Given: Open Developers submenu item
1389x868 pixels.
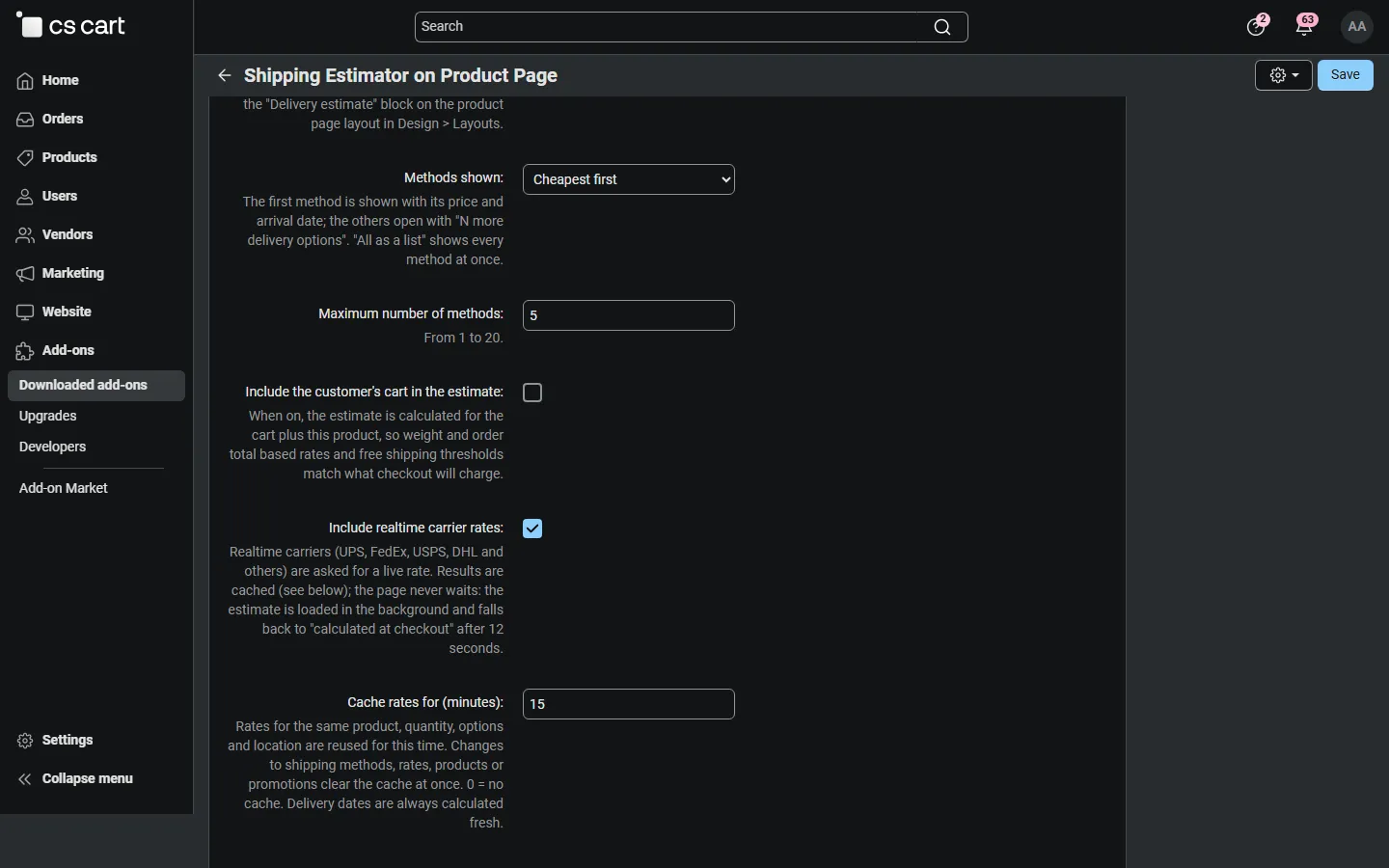Looking at the screenshot, I should click(x=53, y=448).
